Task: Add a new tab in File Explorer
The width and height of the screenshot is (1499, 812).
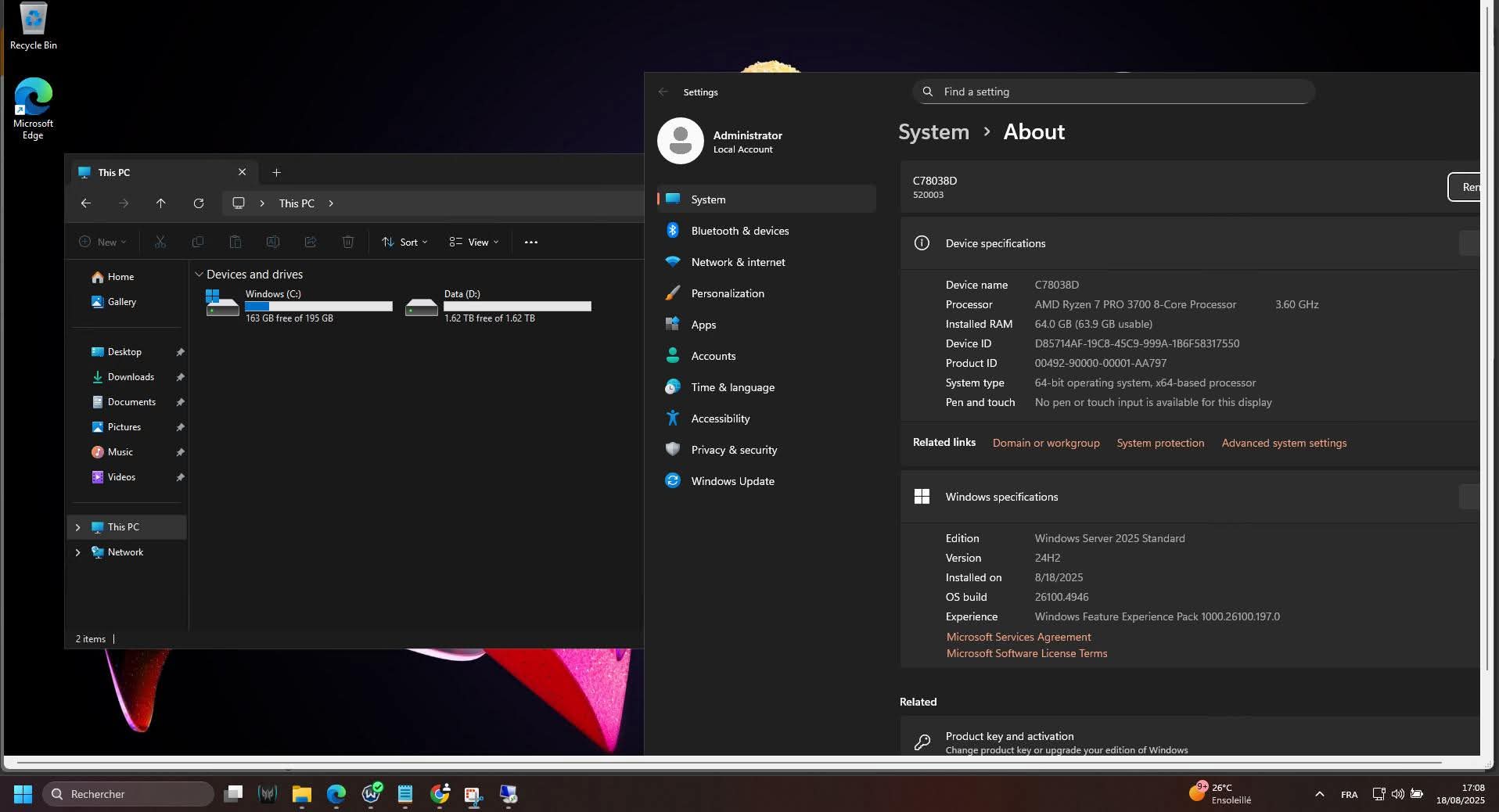Action: pos(276,172)
